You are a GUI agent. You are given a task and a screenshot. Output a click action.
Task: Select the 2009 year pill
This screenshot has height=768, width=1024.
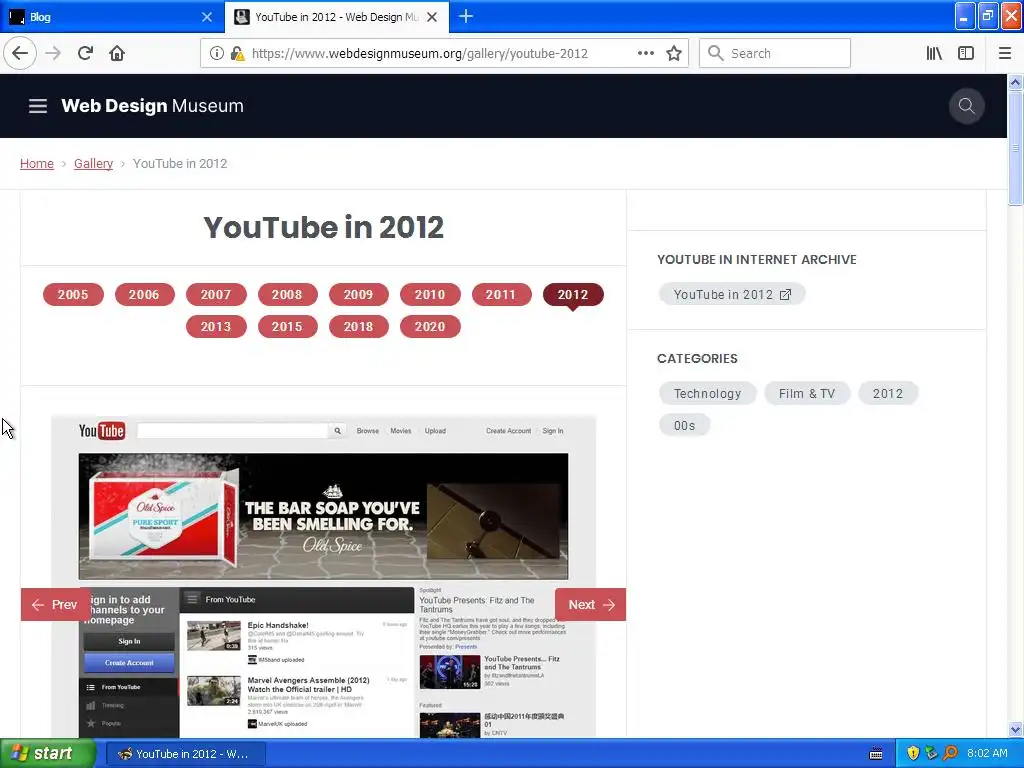point(359,295)
